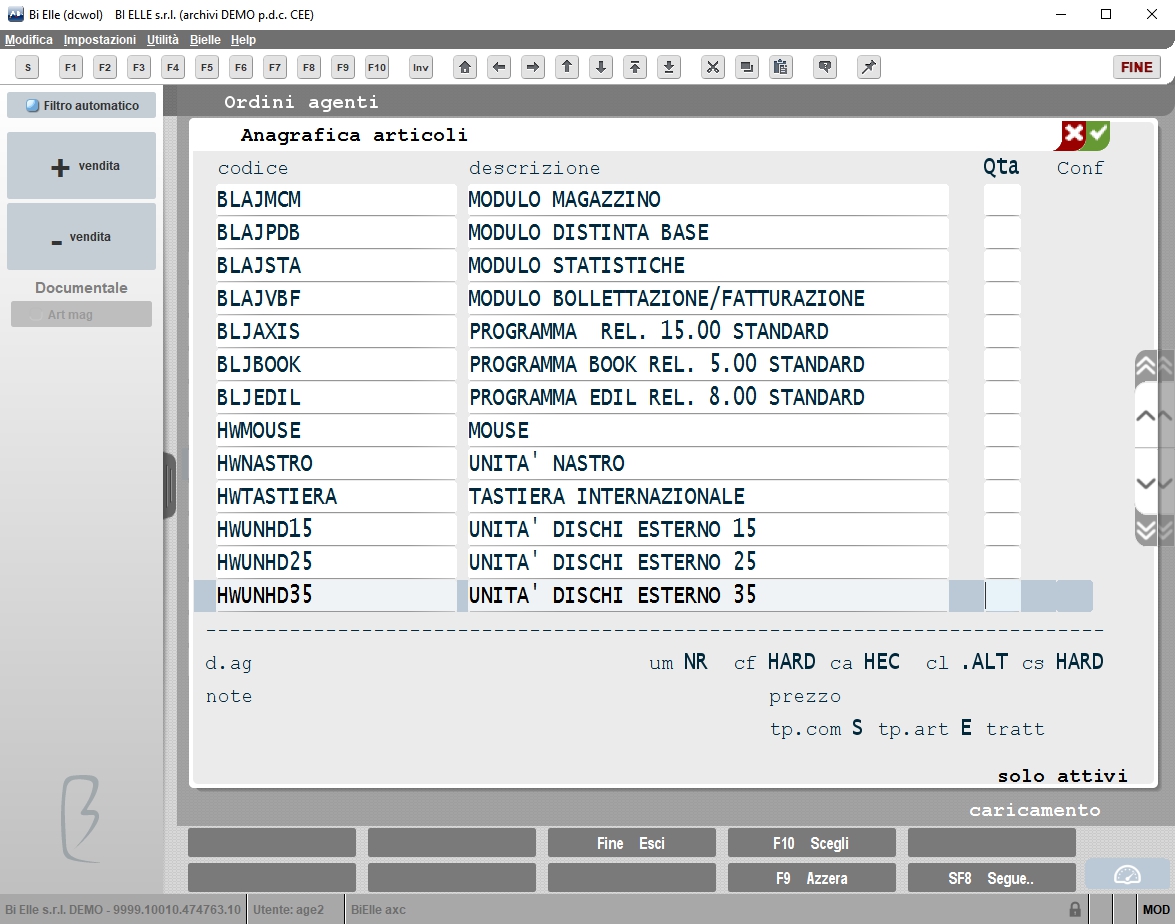Viewport: 1175px width, 924px height.
Task: Click the speedometer icon at bottom right
Action: coord(1127,875)
